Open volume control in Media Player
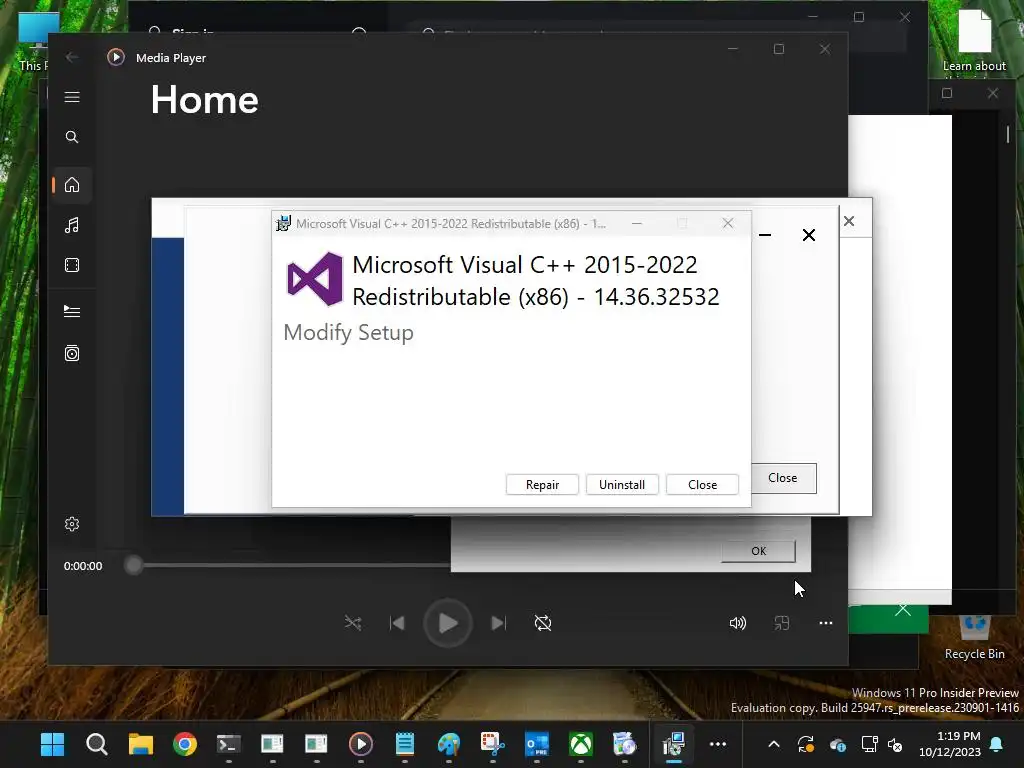 (737, 623)
